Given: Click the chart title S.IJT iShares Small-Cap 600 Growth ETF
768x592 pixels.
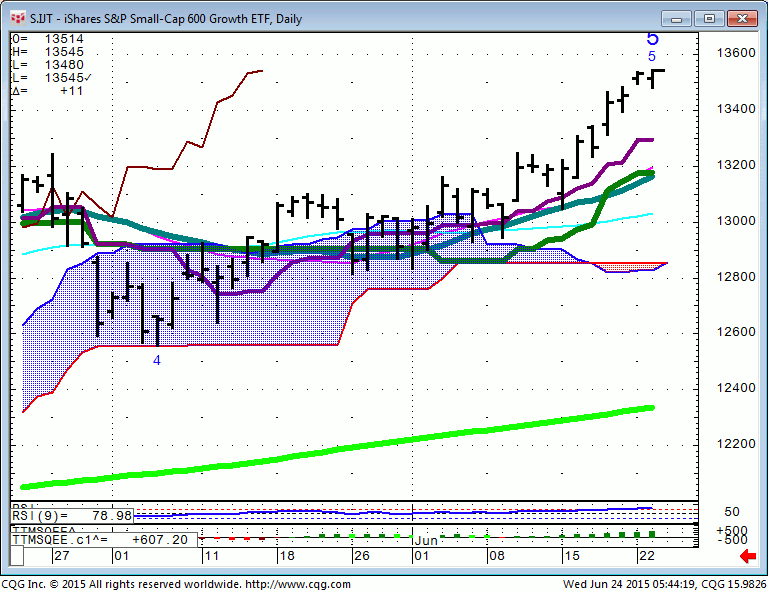Looking at the screenshot, I should coord(166,19).
